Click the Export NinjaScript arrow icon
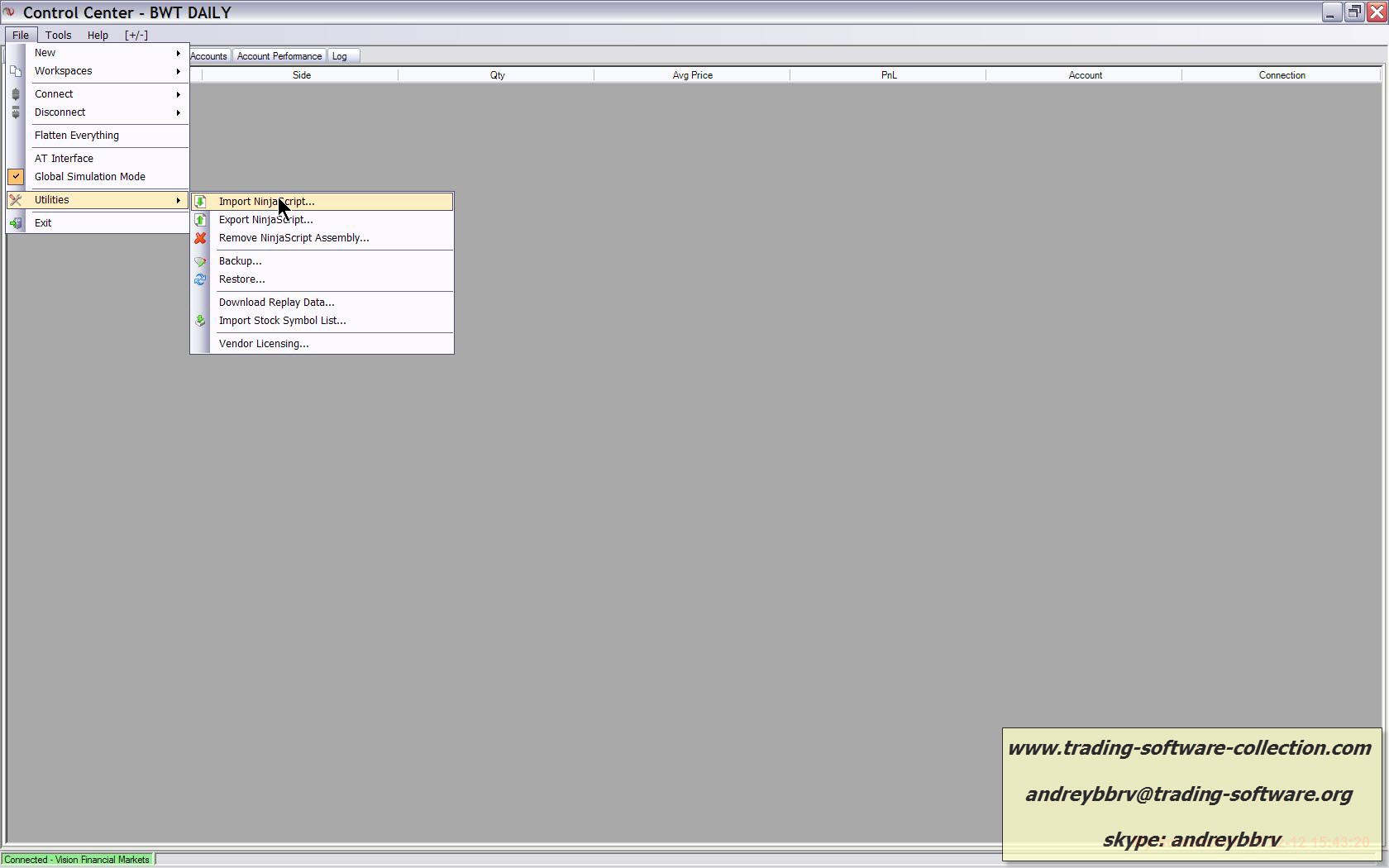 pos(200,220)
